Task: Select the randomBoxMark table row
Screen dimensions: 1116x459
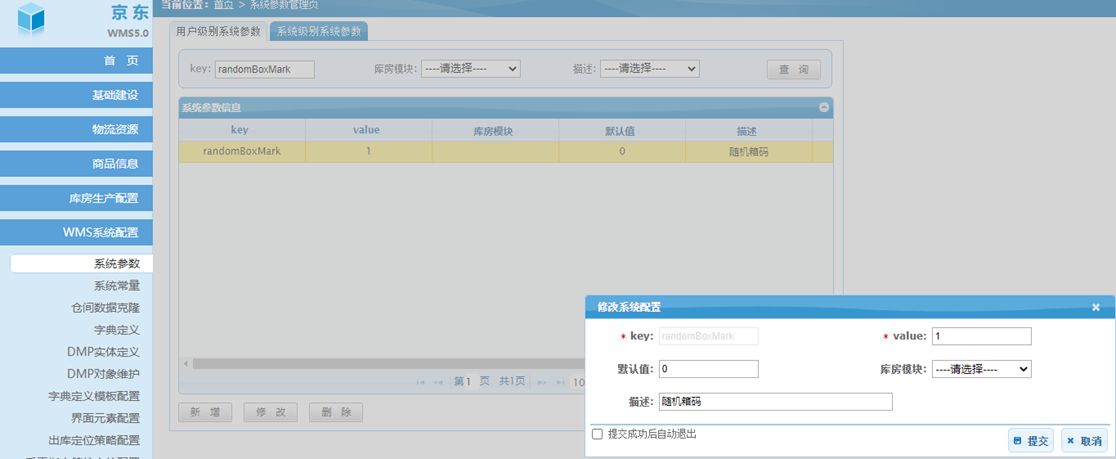Action: click(x=500, y=152)
